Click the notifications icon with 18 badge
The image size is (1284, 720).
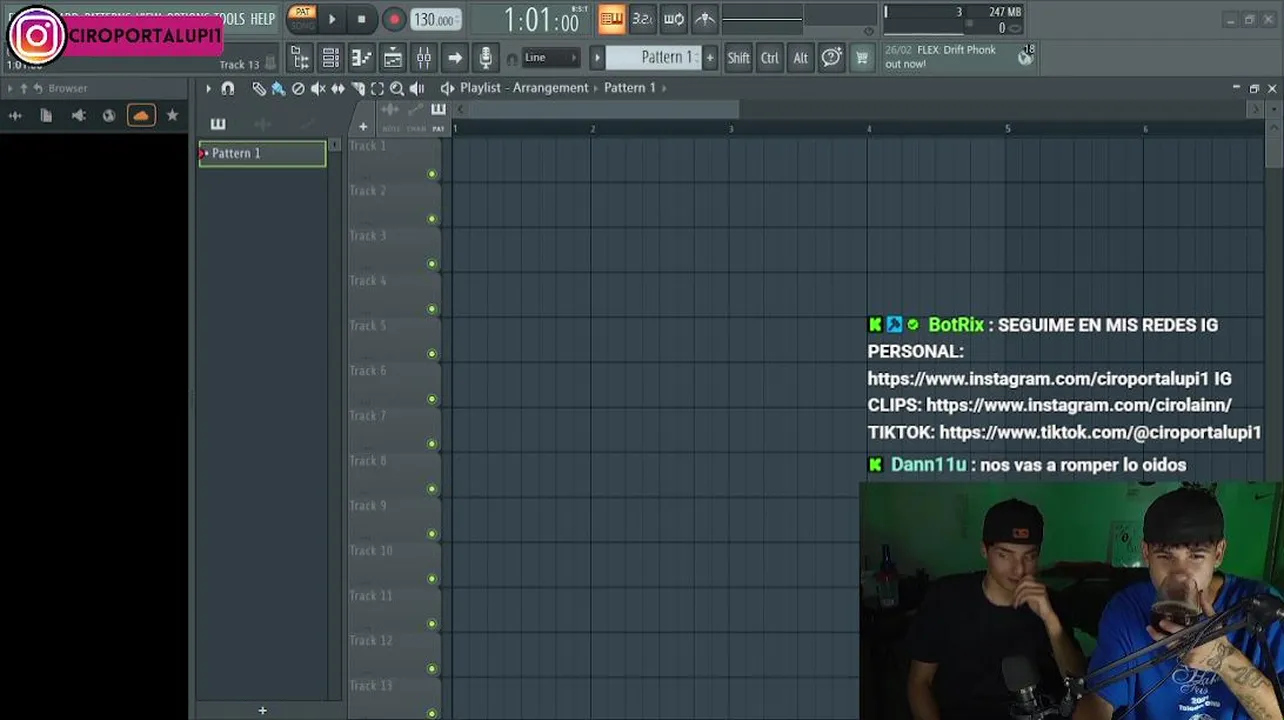click(1025, 56)
